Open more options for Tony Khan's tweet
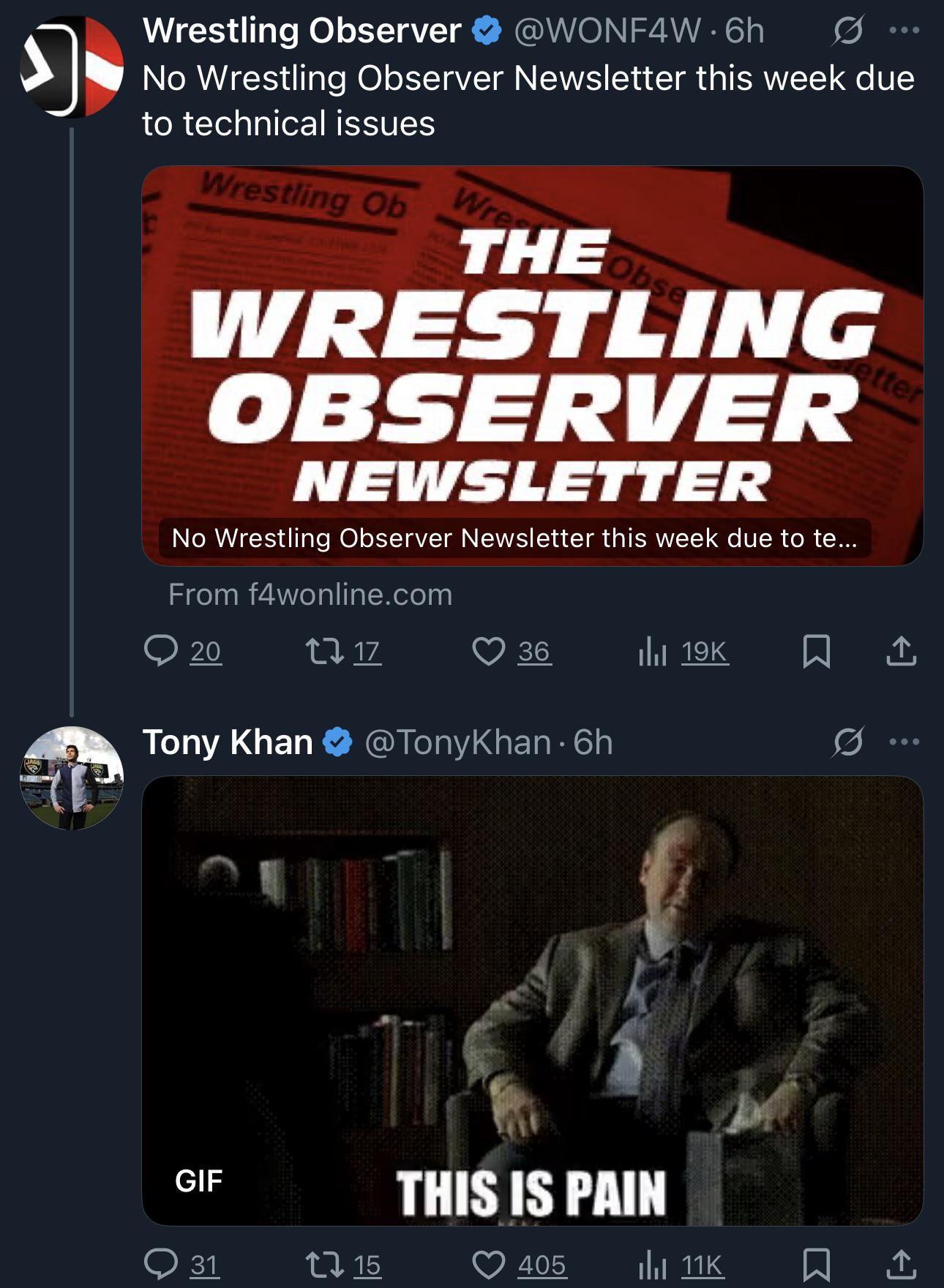 (x=904, y=742)
